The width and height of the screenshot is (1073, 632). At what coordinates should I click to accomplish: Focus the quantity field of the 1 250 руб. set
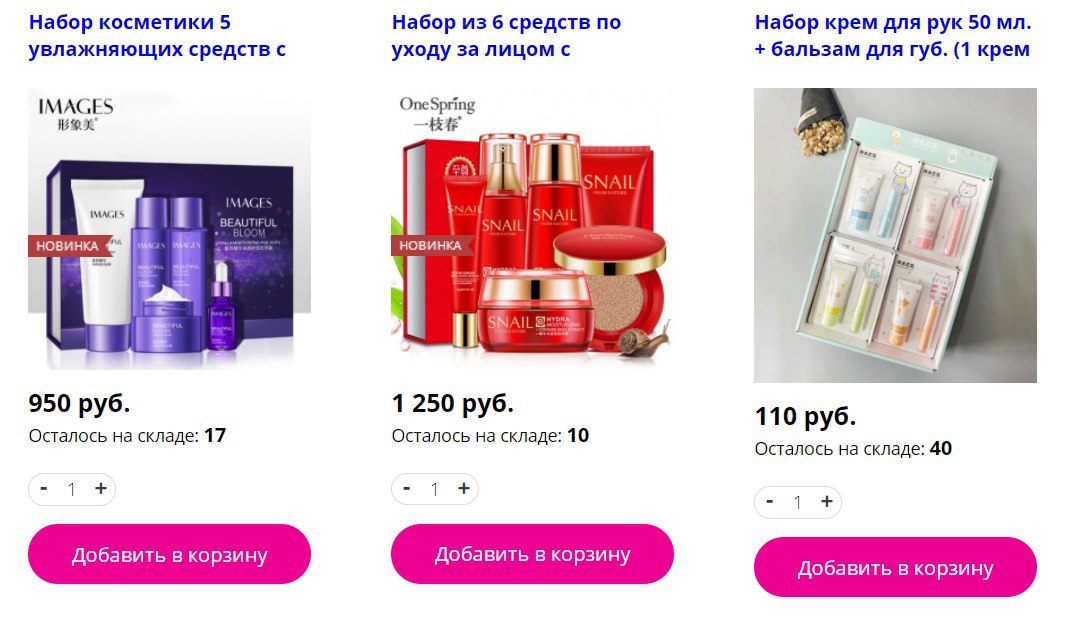[x=435, y=489]
